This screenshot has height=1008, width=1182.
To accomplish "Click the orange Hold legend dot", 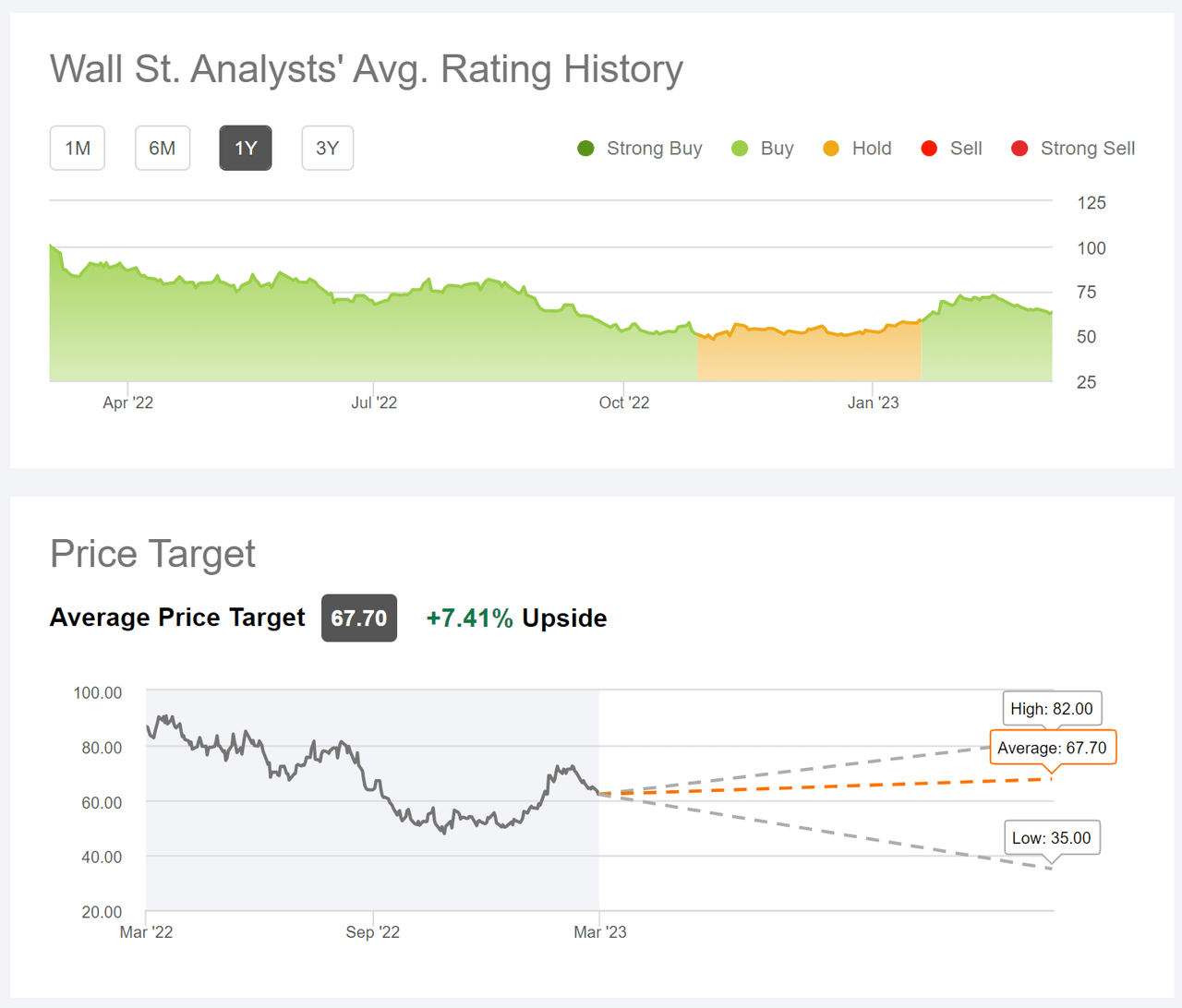I will click(x=833, y=148).
